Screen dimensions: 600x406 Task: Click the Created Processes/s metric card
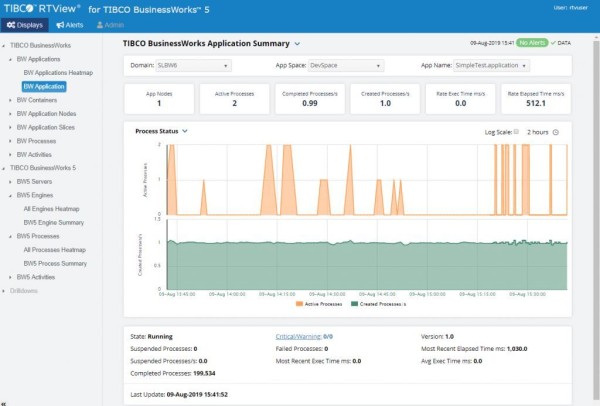coord(385,99)
